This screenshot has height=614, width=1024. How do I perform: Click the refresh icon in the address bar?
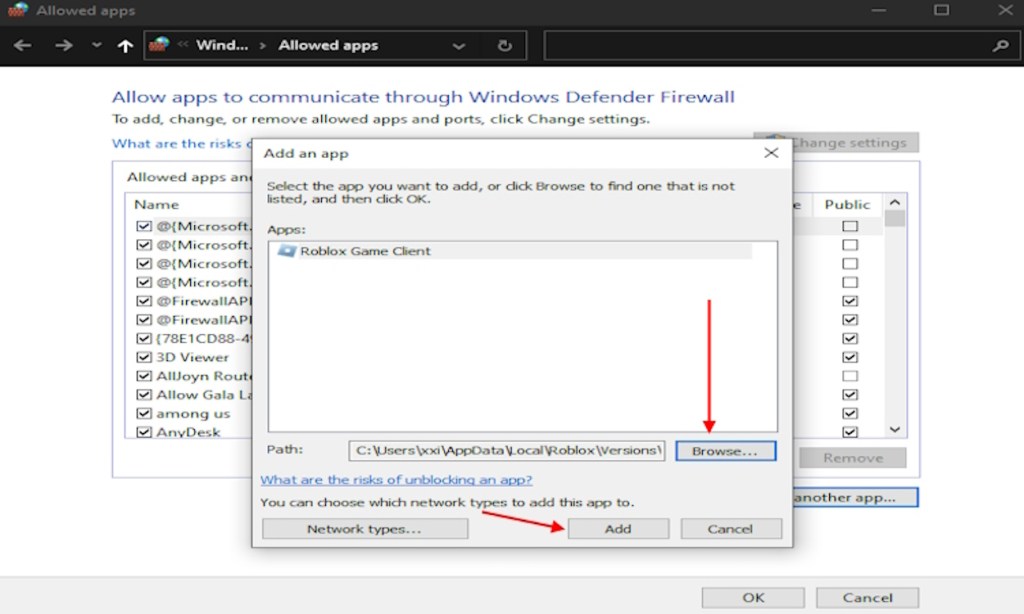(504, 45)
